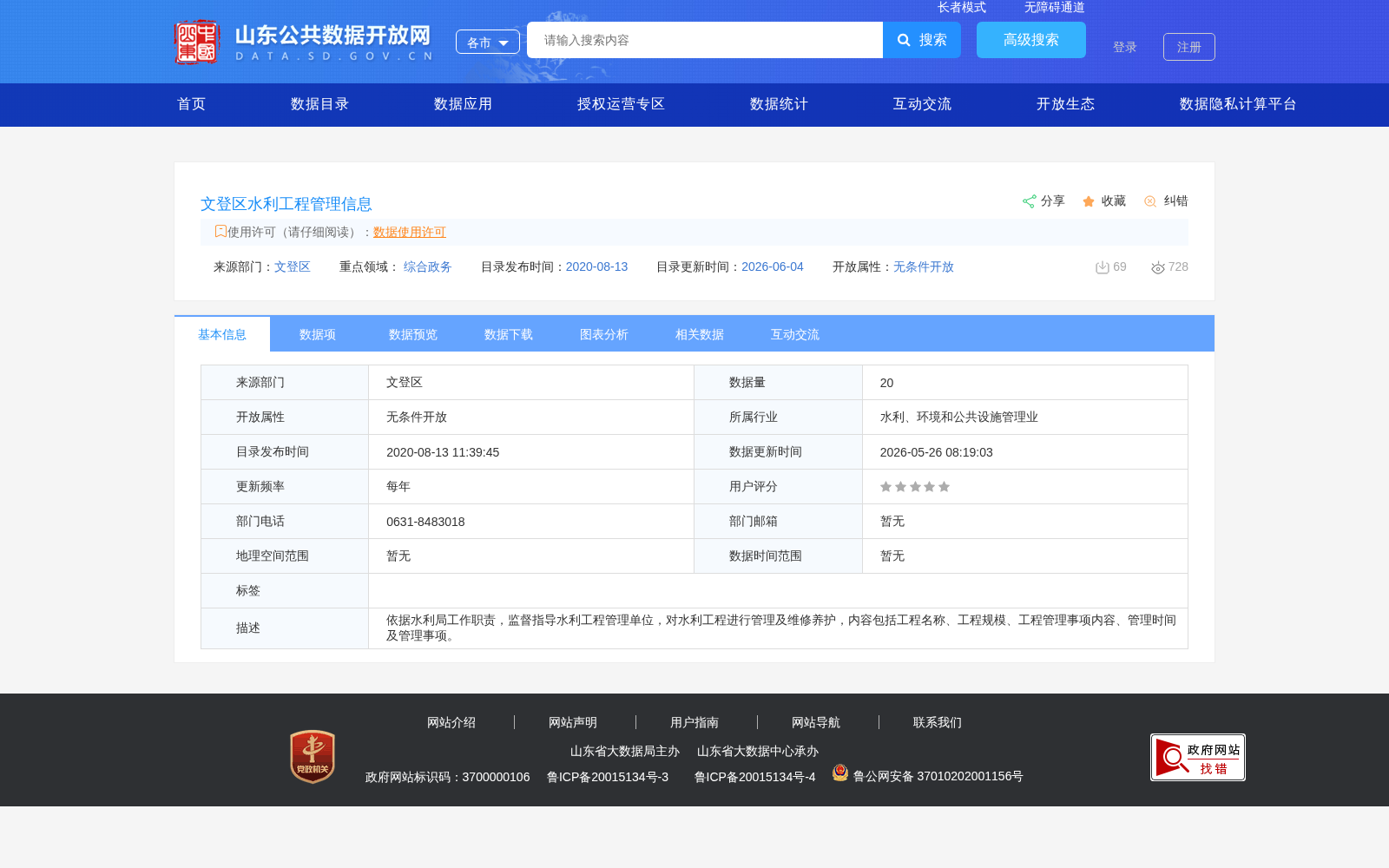Image resolution: width=1389 pixels, height=868 pixels.
Task: Click 文登区 source department link
Action: pyautogui.click(x=293, y=266)
